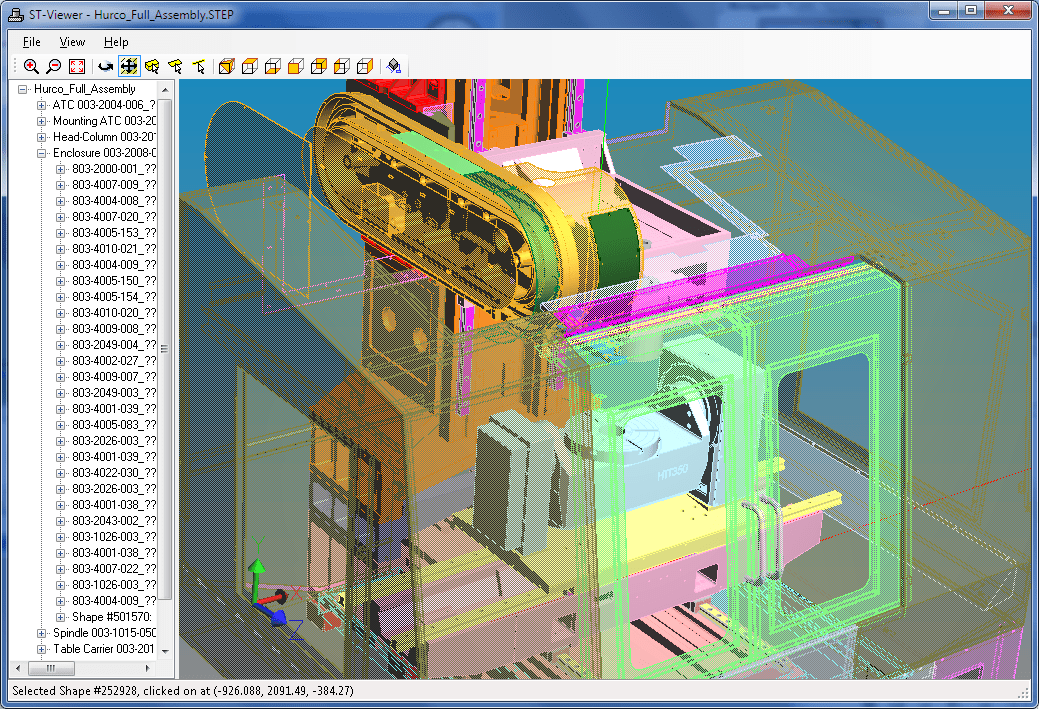Select the 803-4002-027 tree item
1039x709 pixels.
pyautogui.click(x=114, y=360)
